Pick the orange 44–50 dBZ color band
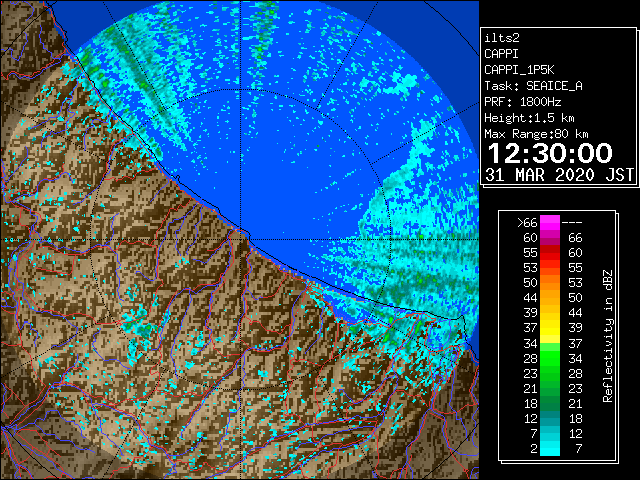This screenshot has height=480, width=640. (550, 298)
